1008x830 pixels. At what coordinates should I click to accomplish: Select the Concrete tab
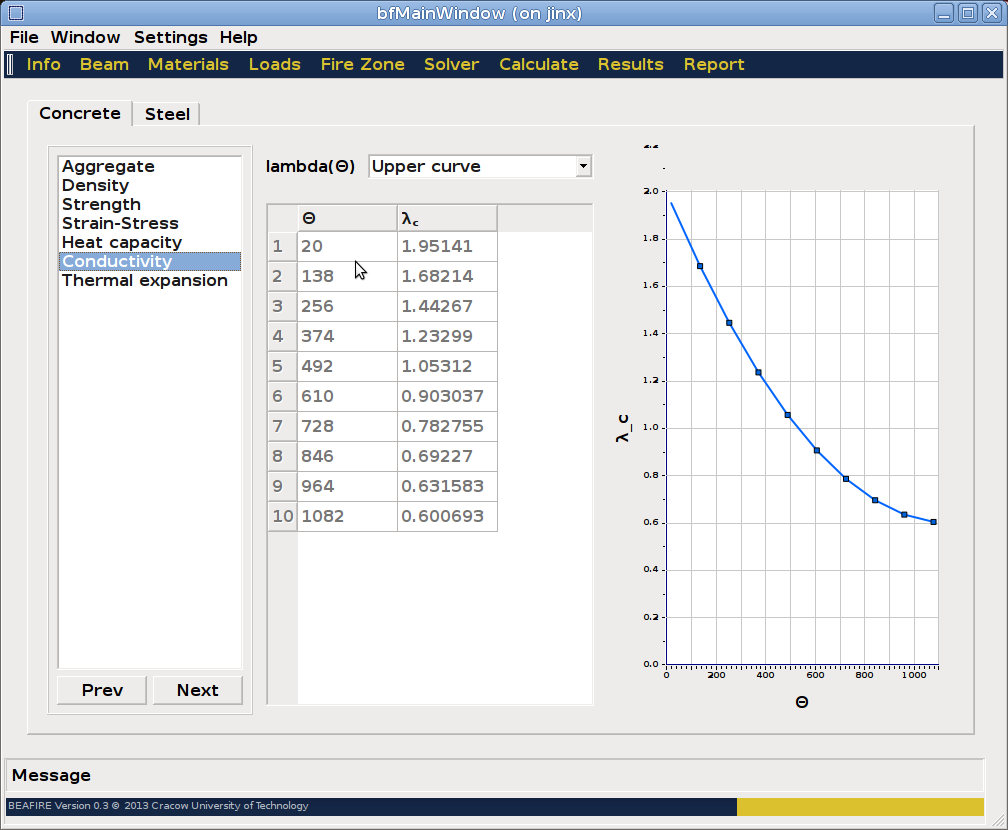click(80, 113)
